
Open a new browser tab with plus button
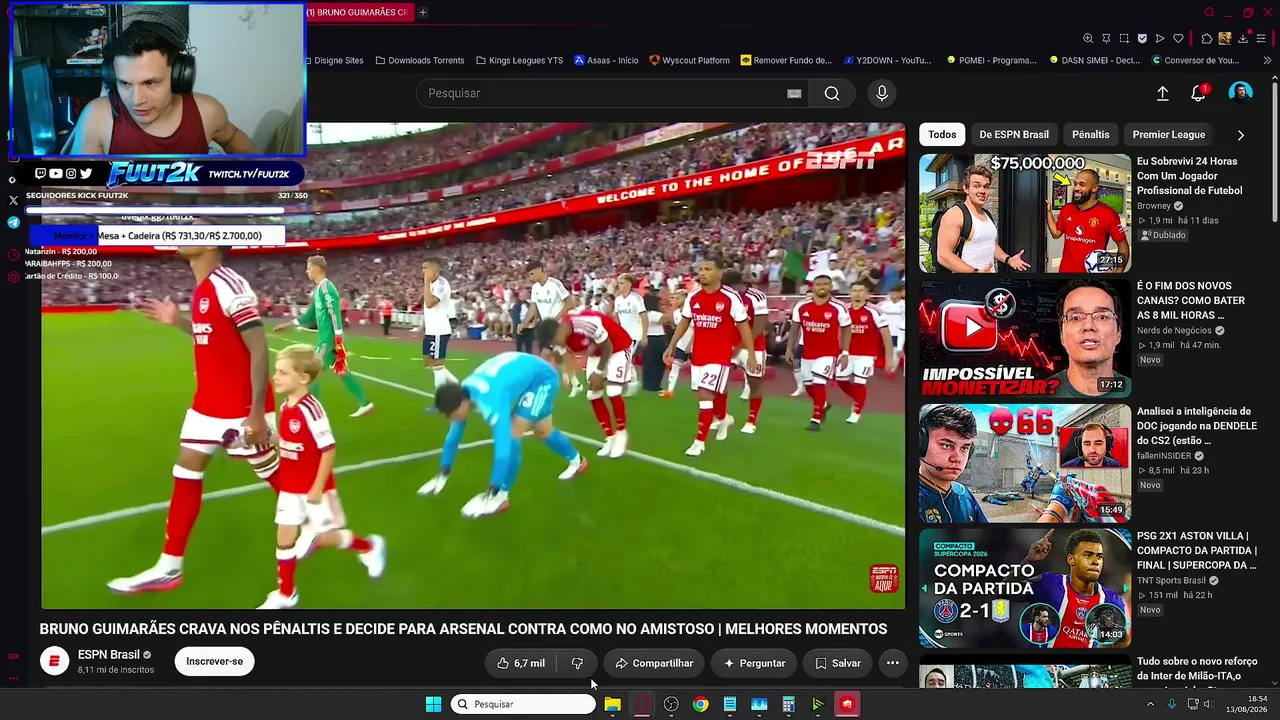[x=423, y=12]
